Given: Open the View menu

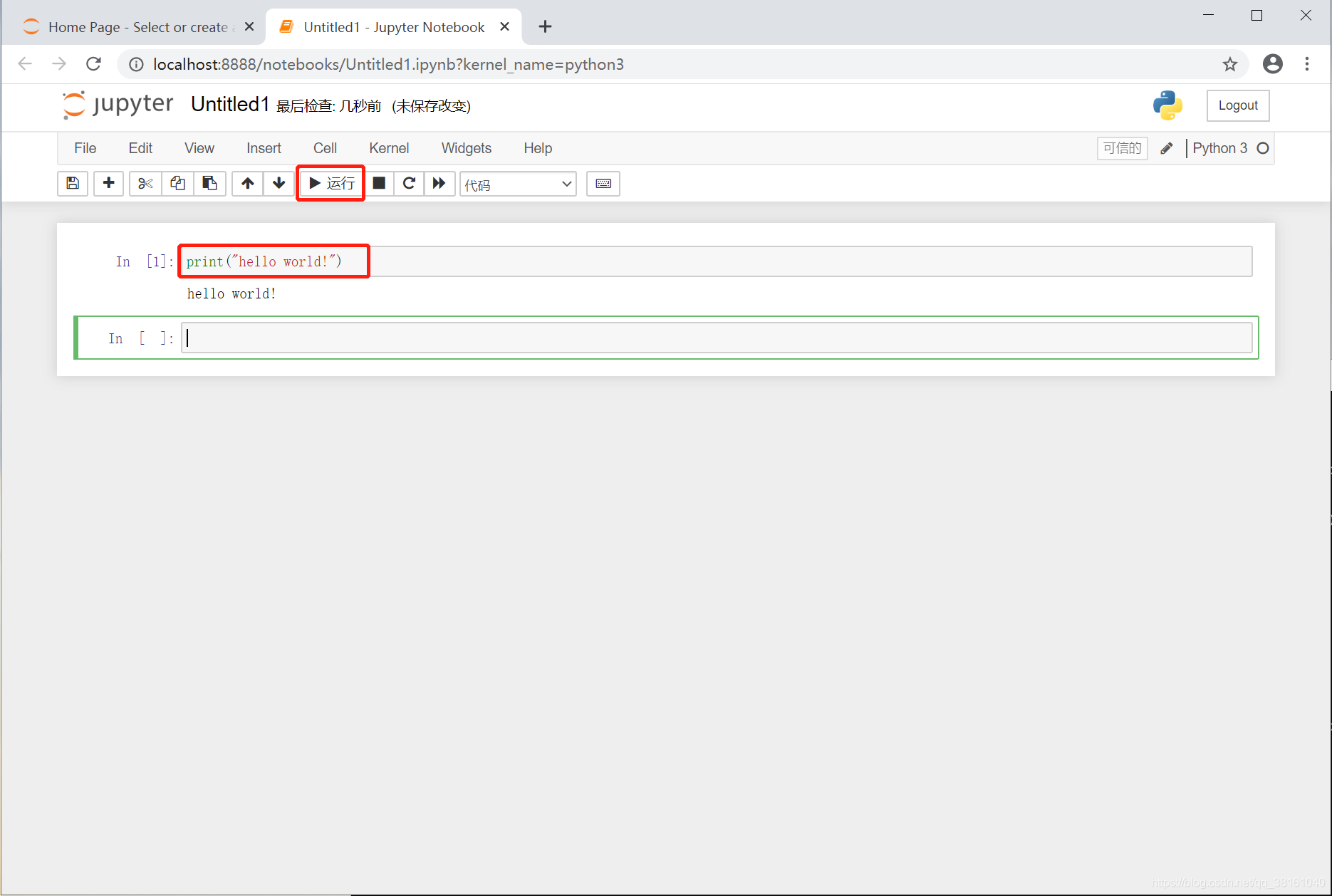Looking at the screenshot, I should pos(199,148).
